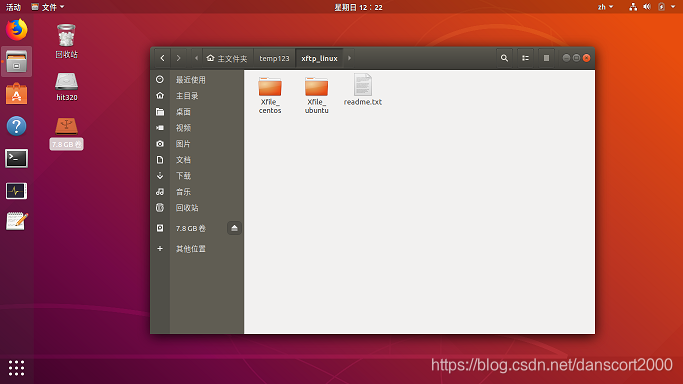Image resolution: width=683 pixels, height=384 pixels.
Task: Open the 文件 app menu in top bar
Action: pyautogui.click(x=48, y=7)
